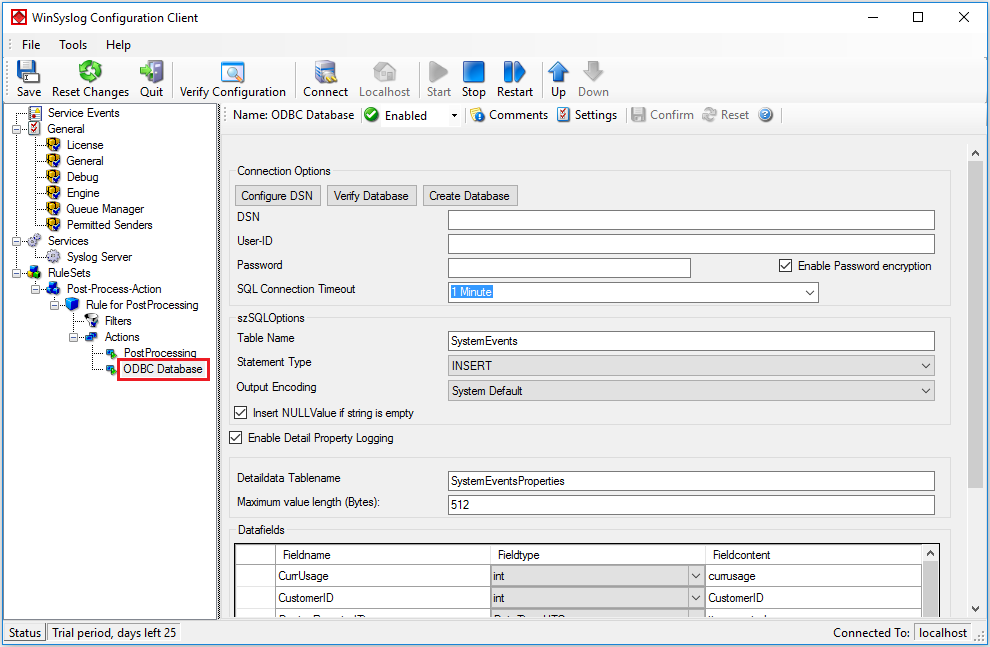The width and height of the screenshot is (990, 647).
Task: Select Syslog Server in tree
Action: coord(99,257)
